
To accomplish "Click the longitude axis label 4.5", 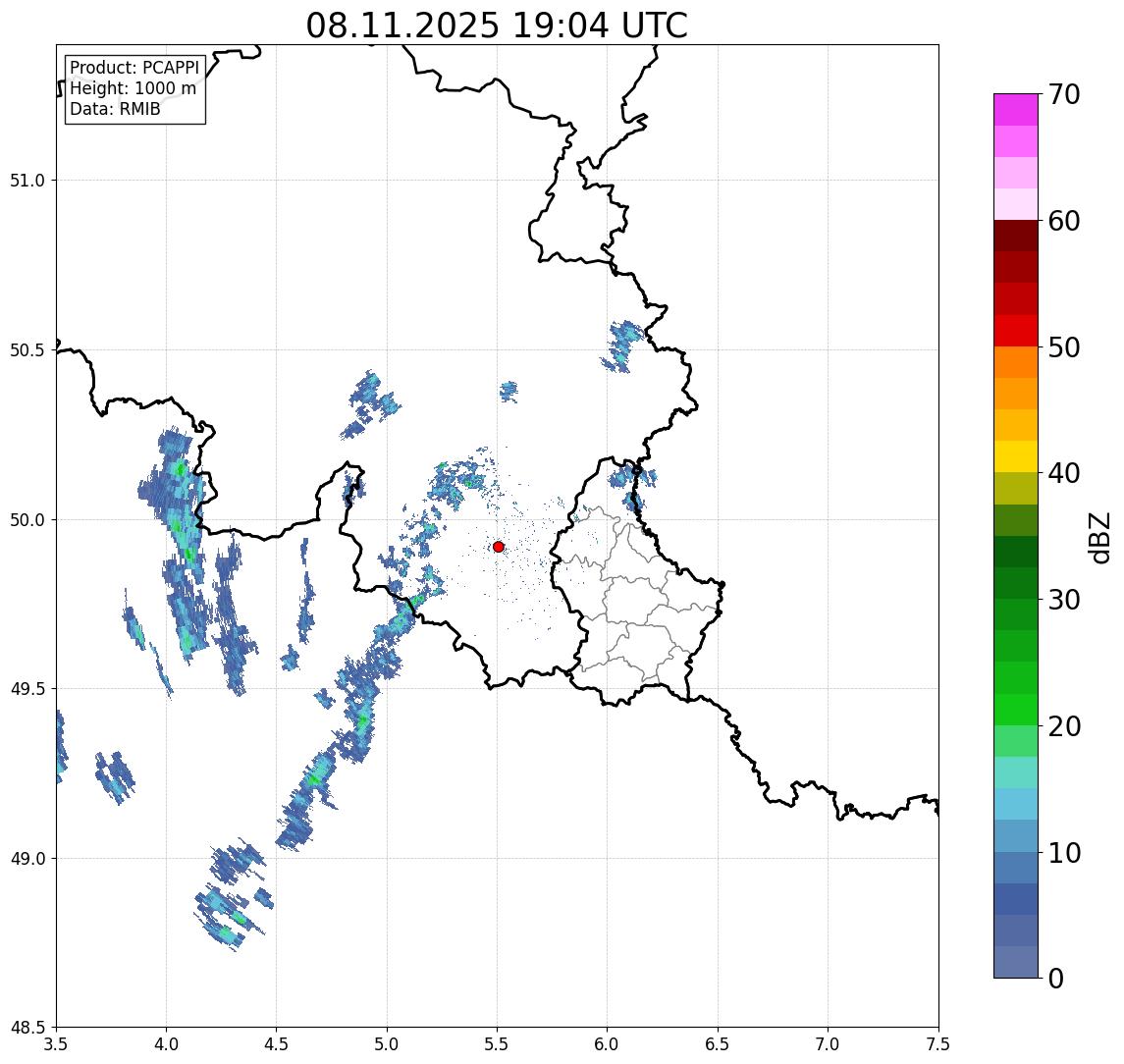I will click(x=277, y=1044).
